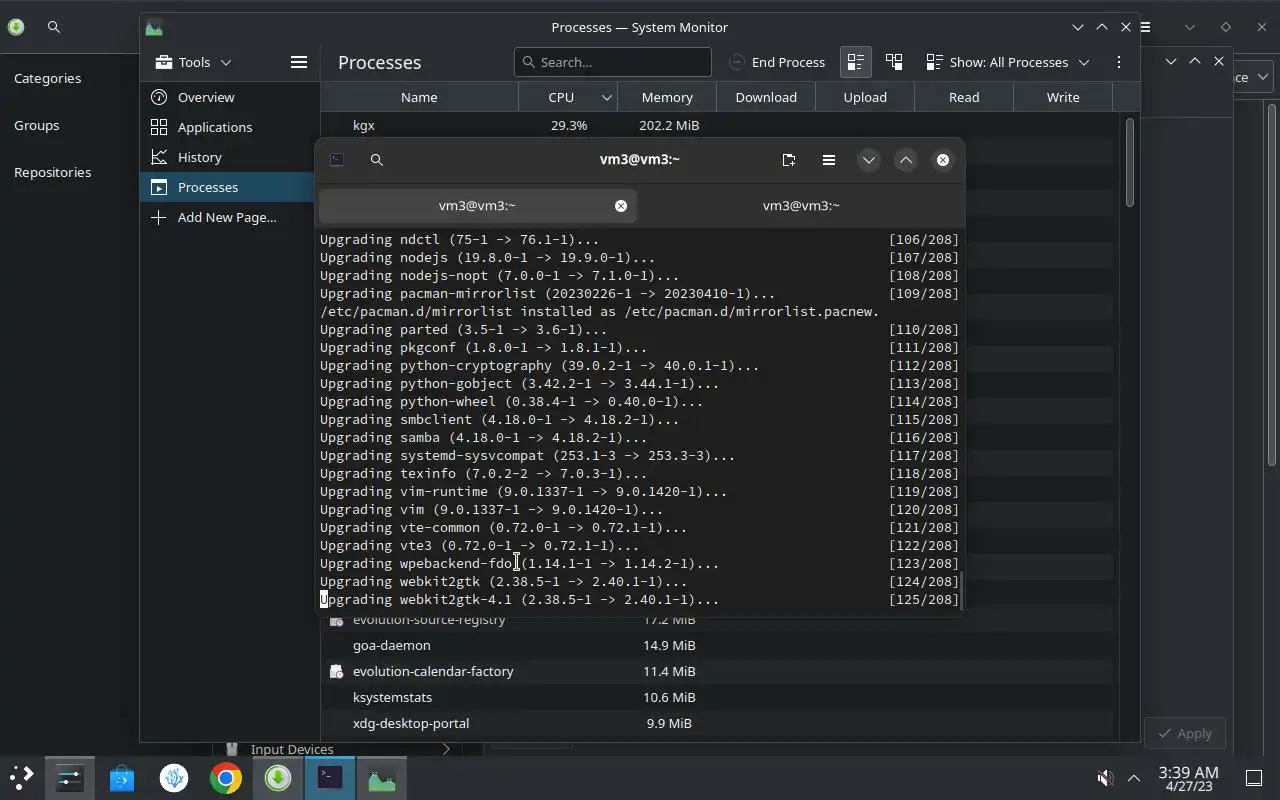Open the terminal hamburger menu
This screenshot has width=1280, height=800.
pos(829,160)
